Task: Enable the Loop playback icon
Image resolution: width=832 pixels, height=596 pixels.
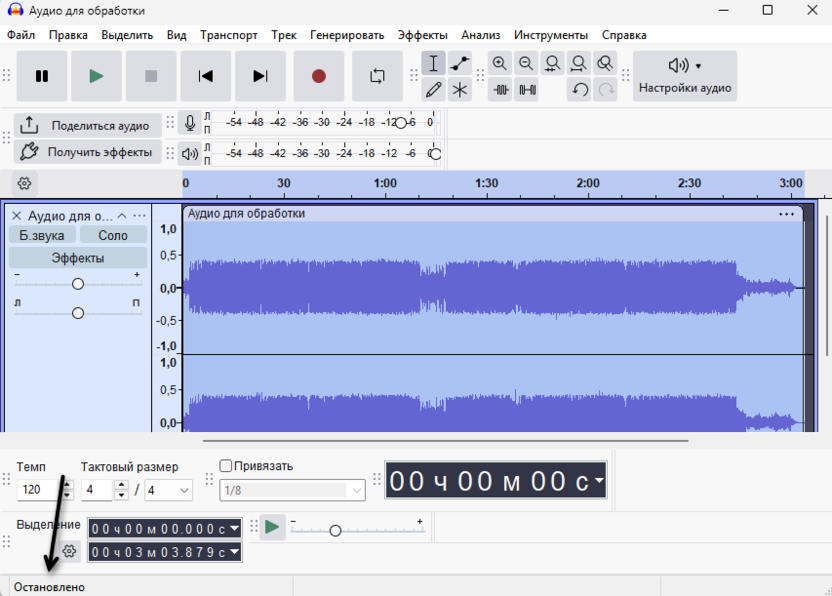Action: (x=377, y=76)
